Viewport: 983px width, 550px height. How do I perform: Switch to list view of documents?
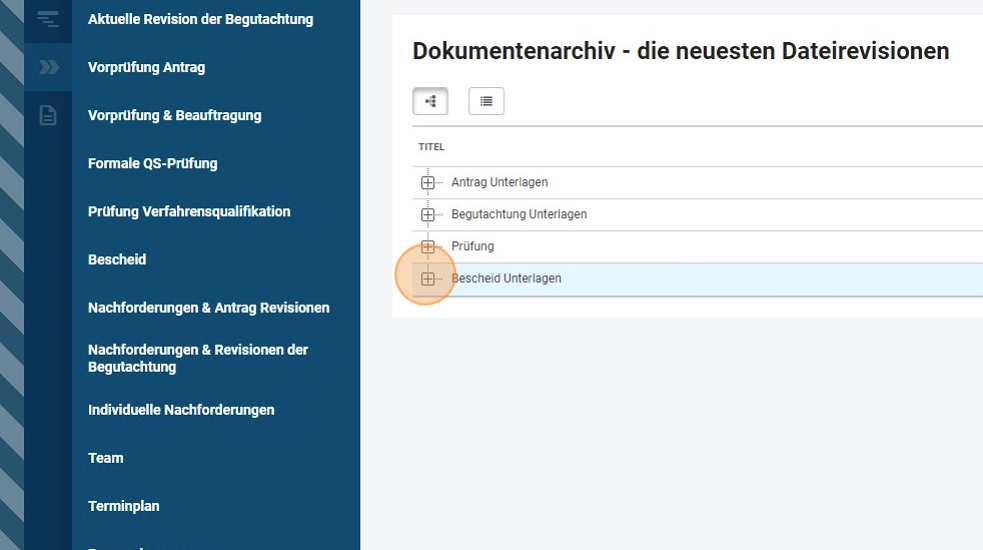click(486, 101)
